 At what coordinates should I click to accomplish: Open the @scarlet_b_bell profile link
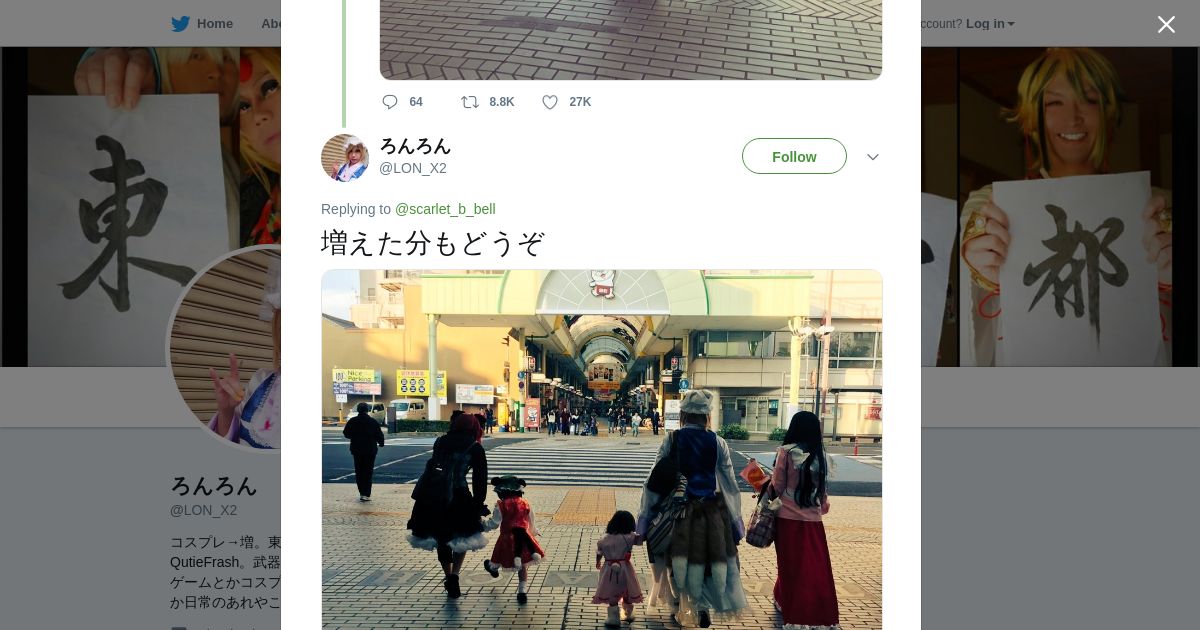pyautogui.click(x=445, y=209)
